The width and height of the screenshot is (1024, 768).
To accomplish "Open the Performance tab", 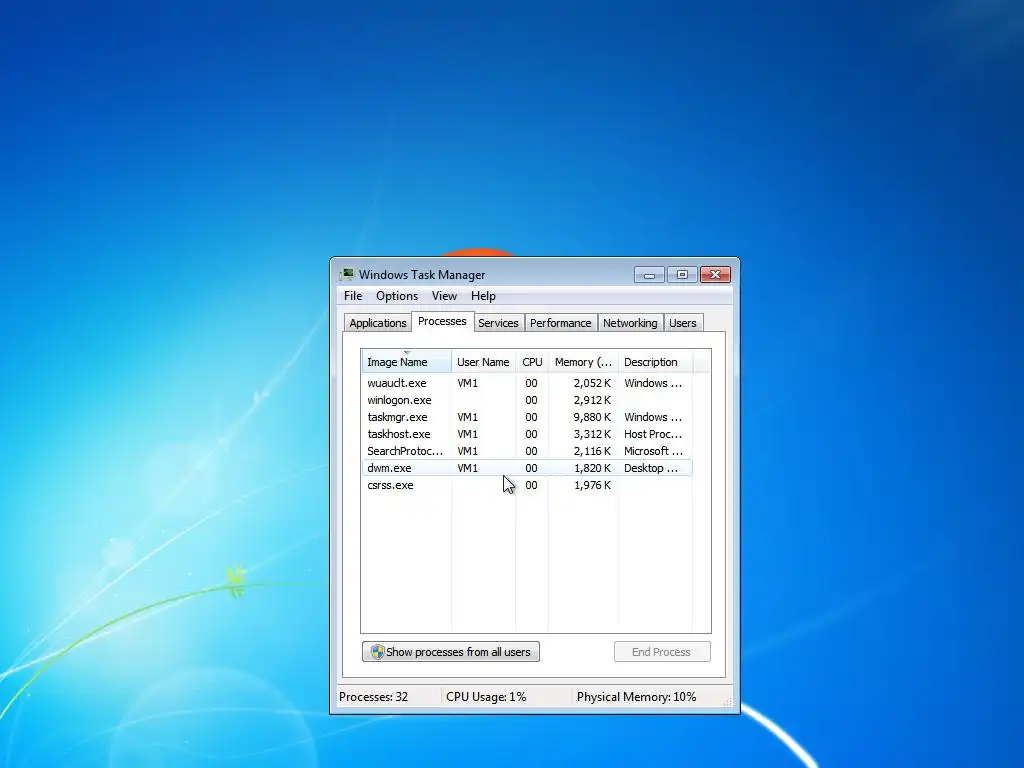I will [560, 323].
